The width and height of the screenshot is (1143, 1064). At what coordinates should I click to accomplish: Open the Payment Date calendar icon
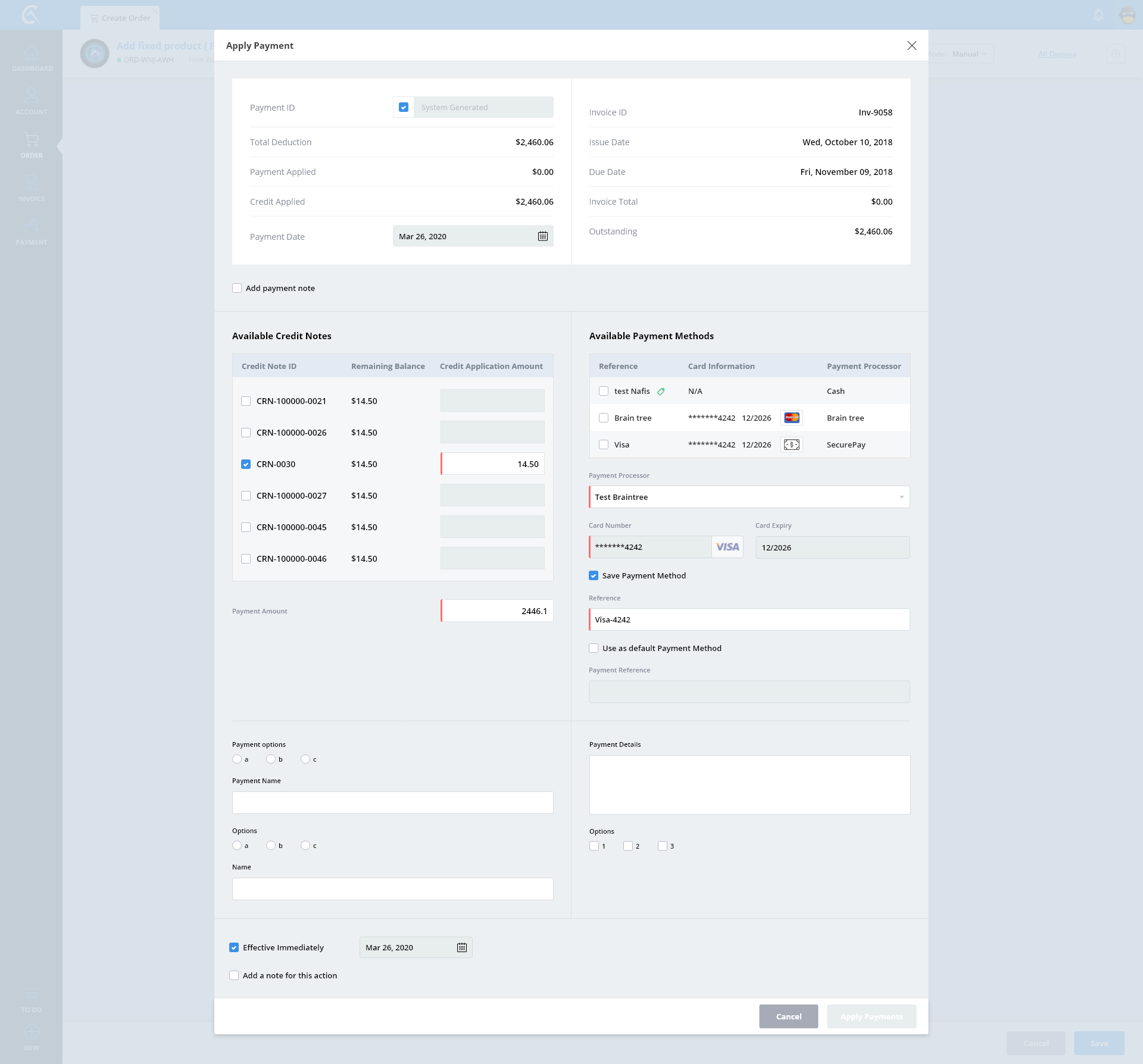542,236
